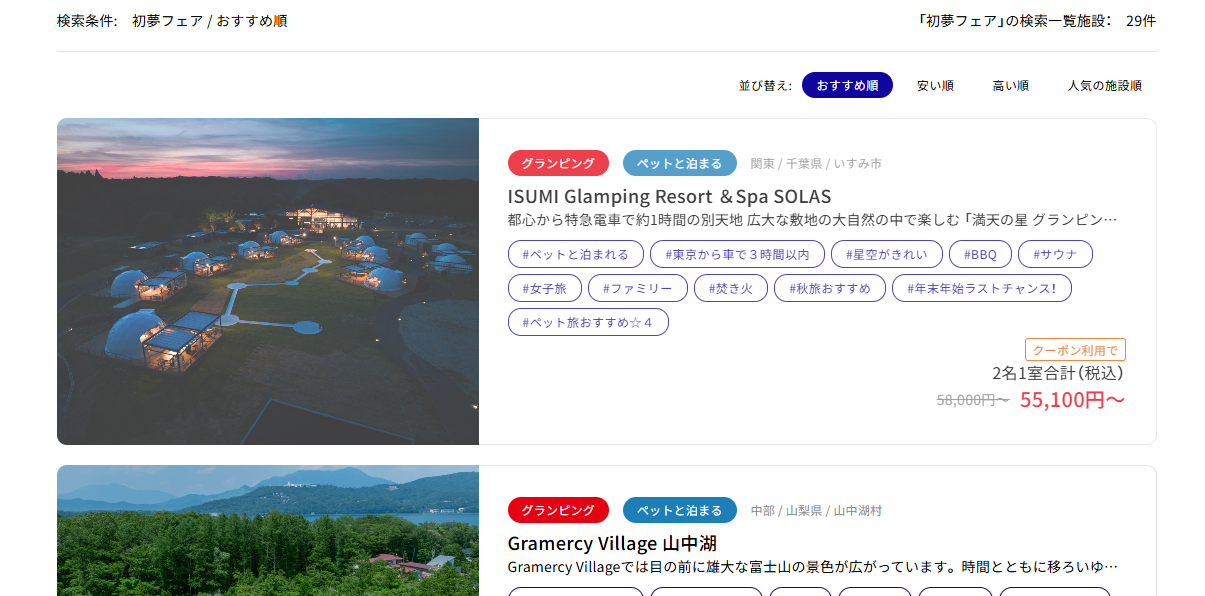
Task: Choose the #秋旅おすすめ tag
Action: (x=829, y=288)
